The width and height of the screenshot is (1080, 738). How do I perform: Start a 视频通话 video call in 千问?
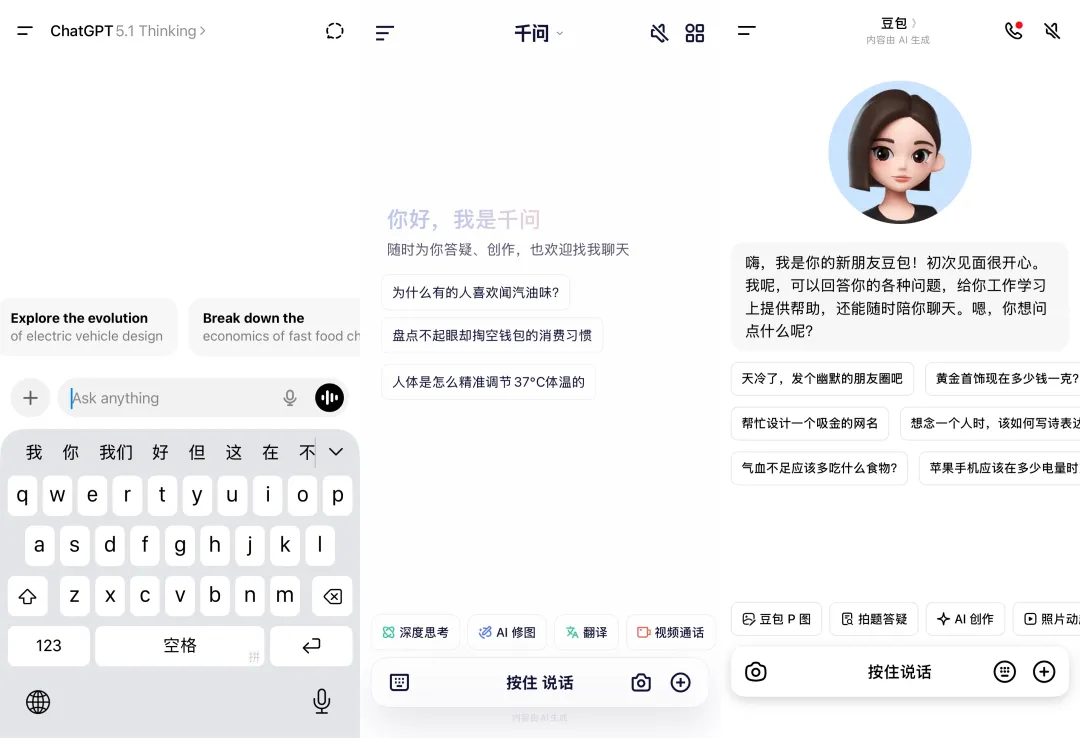click(x=670, y=632)
